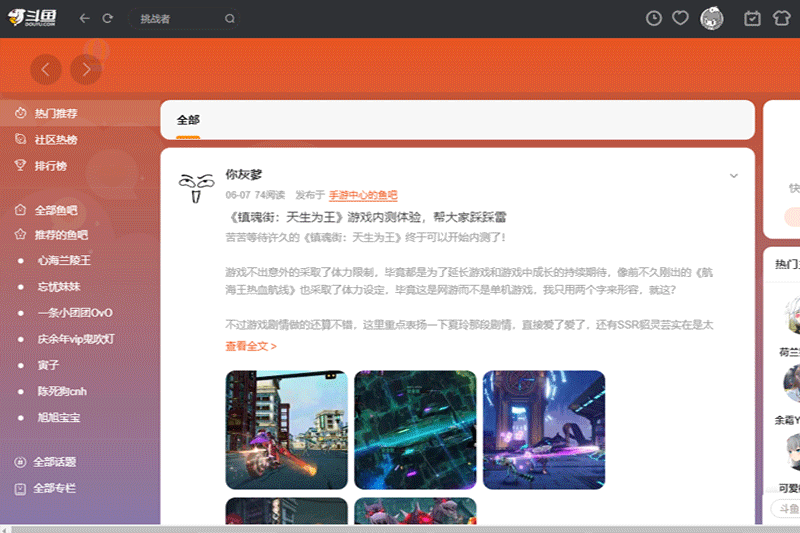Viewport: 800px width, 533px height.
Task: Click the right circular banner arrow
Action: point(86,69)
